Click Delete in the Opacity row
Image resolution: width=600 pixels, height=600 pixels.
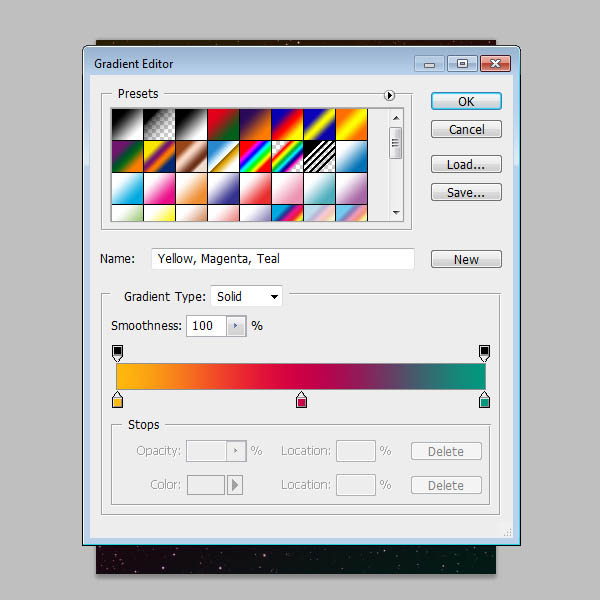[446, 452]
